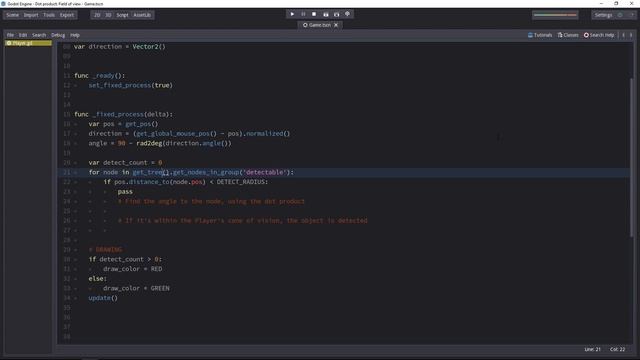Click 'draw_color = RED' line
The image size is (640, 360).
(x=132, y=269)
